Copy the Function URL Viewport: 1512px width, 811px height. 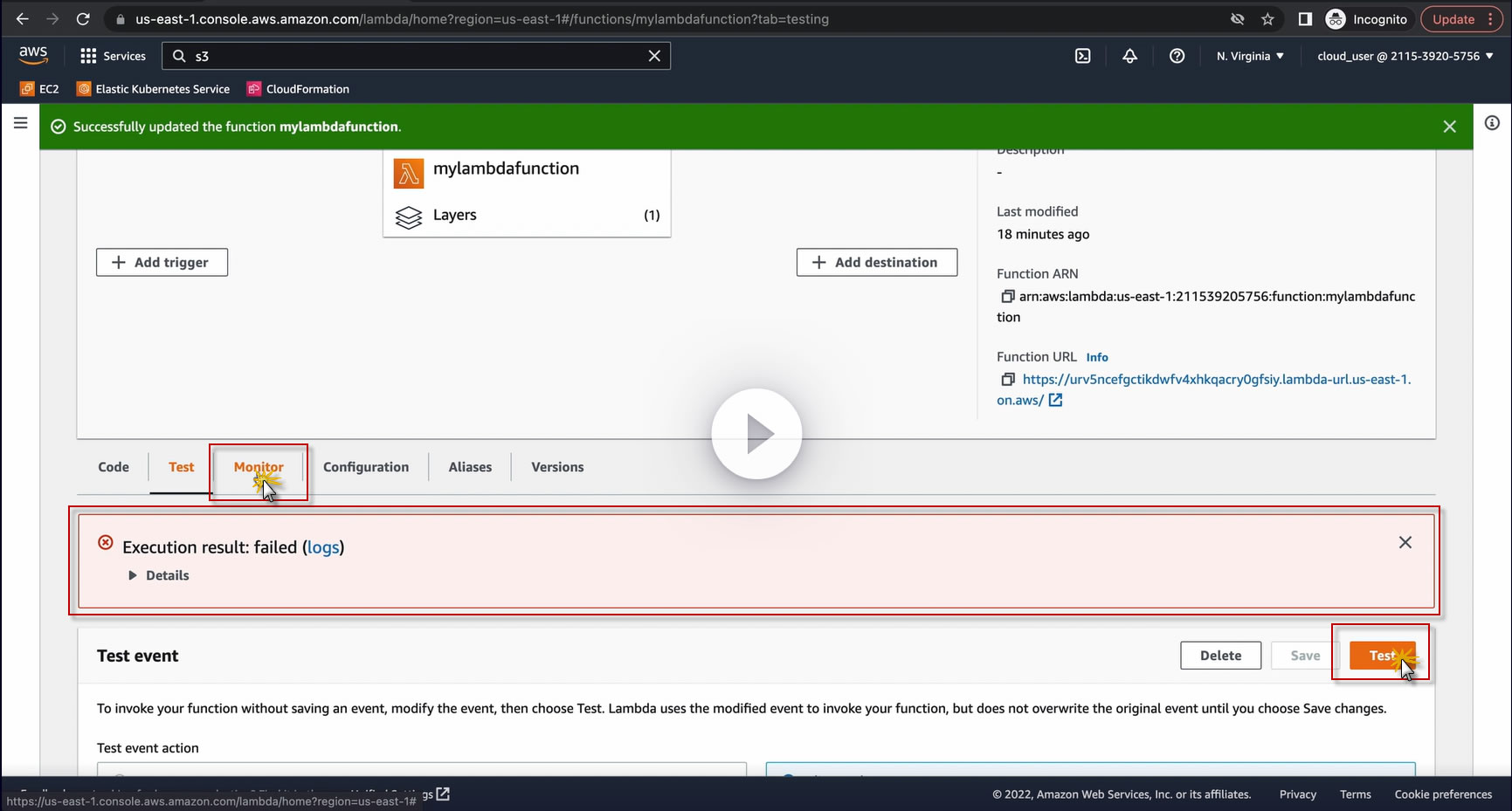click(1008, 380)
